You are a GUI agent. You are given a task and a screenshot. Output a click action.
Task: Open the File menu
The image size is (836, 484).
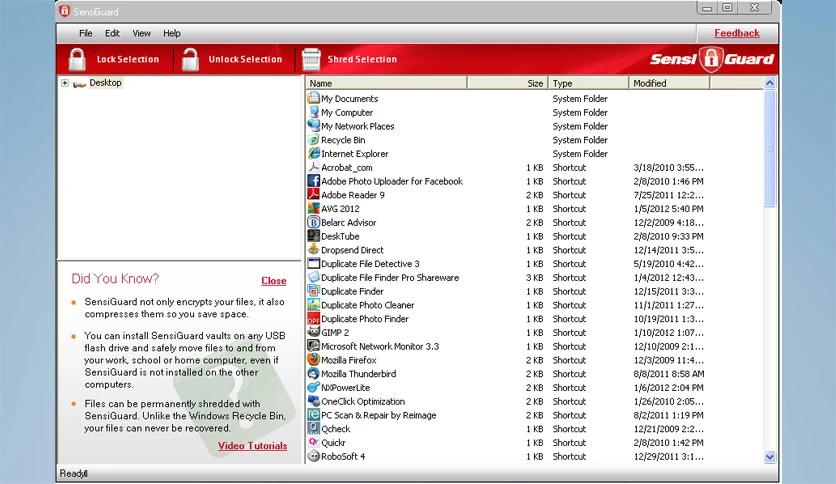(85, 33)
